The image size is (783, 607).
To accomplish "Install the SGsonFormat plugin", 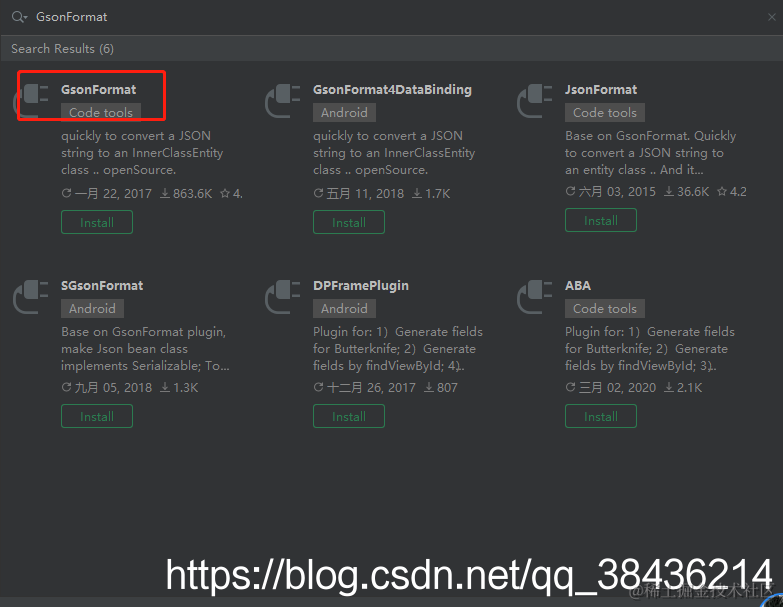I will (97, 416).
